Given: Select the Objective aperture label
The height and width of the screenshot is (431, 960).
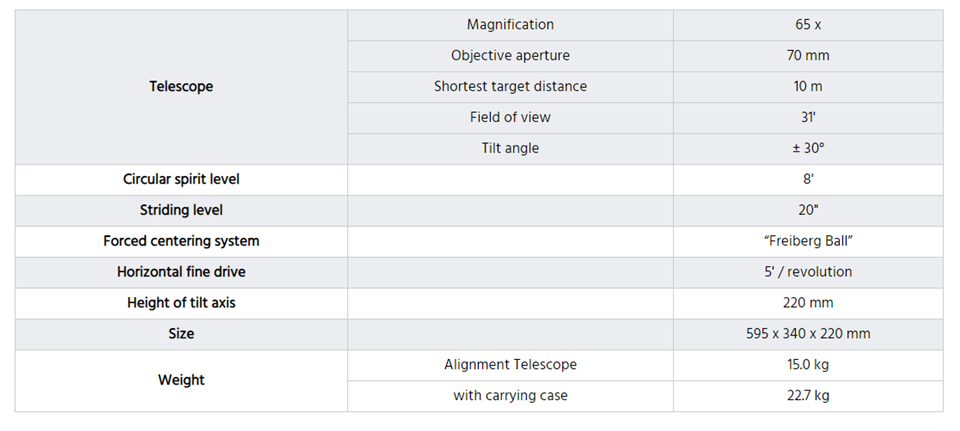Looking at the screenshot, I should [510, 55].
